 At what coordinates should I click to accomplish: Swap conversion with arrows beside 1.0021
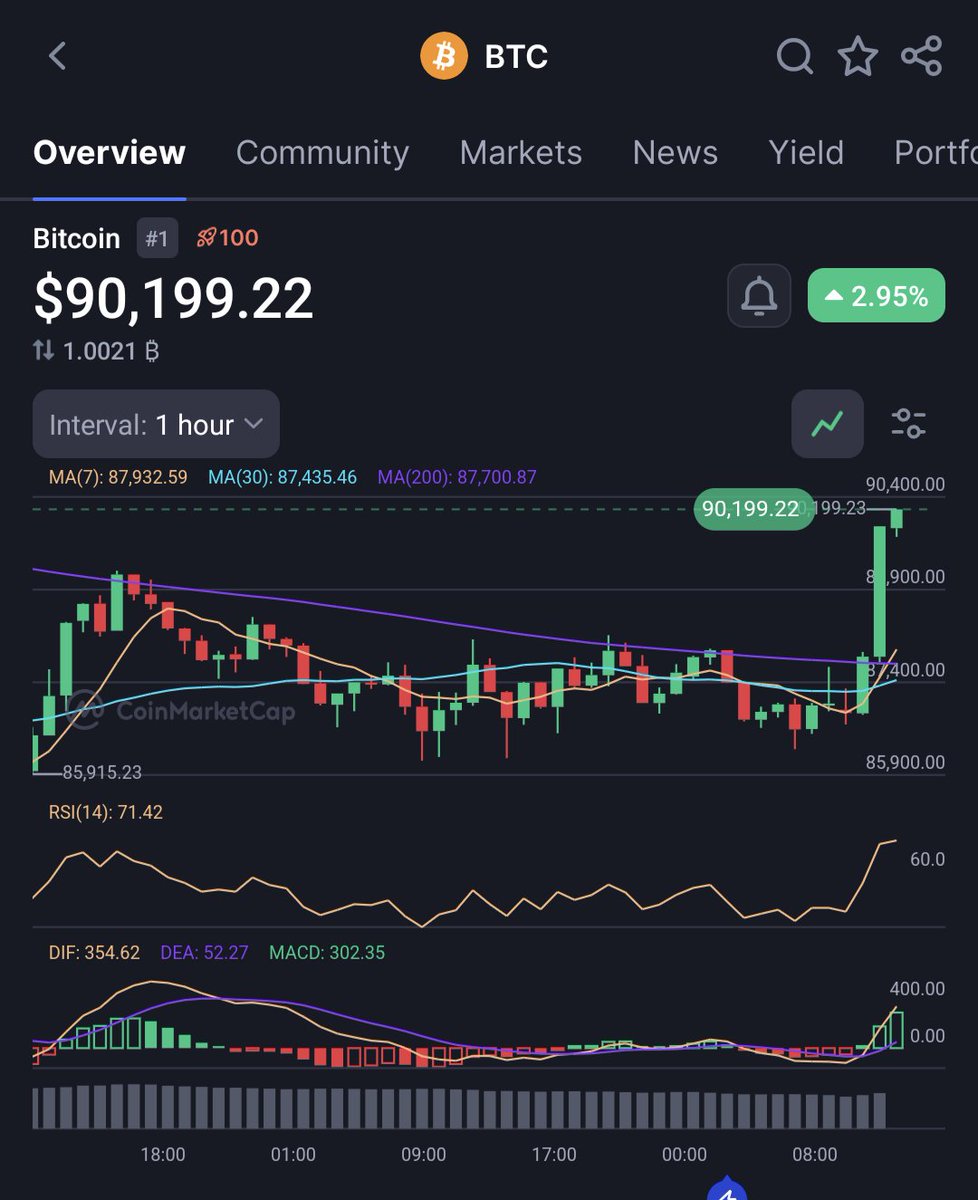click(x=43, y=351)
